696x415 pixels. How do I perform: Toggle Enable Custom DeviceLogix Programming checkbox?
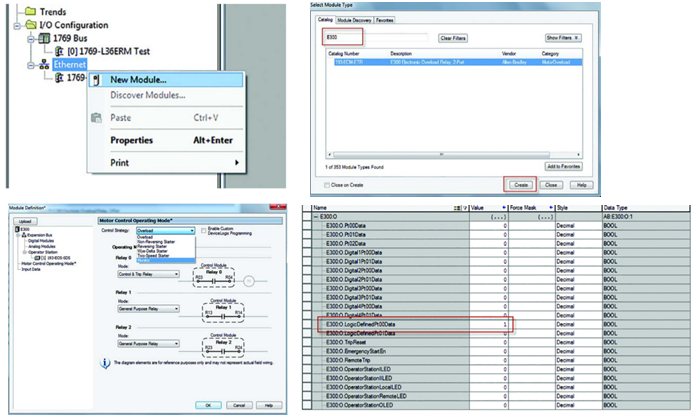[203, 230]
